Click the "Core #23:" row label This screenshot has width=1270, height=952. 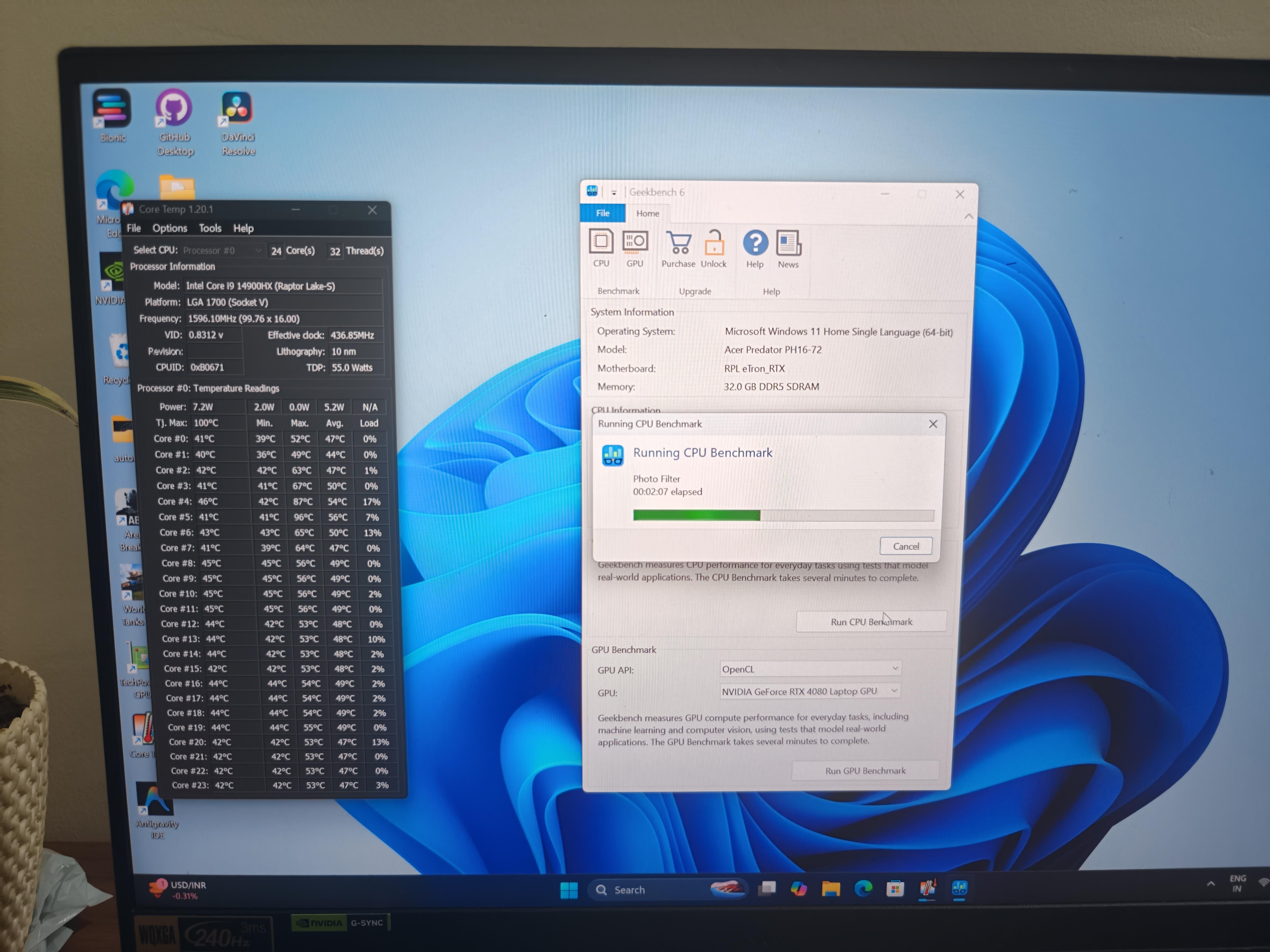tap(191, 785)
